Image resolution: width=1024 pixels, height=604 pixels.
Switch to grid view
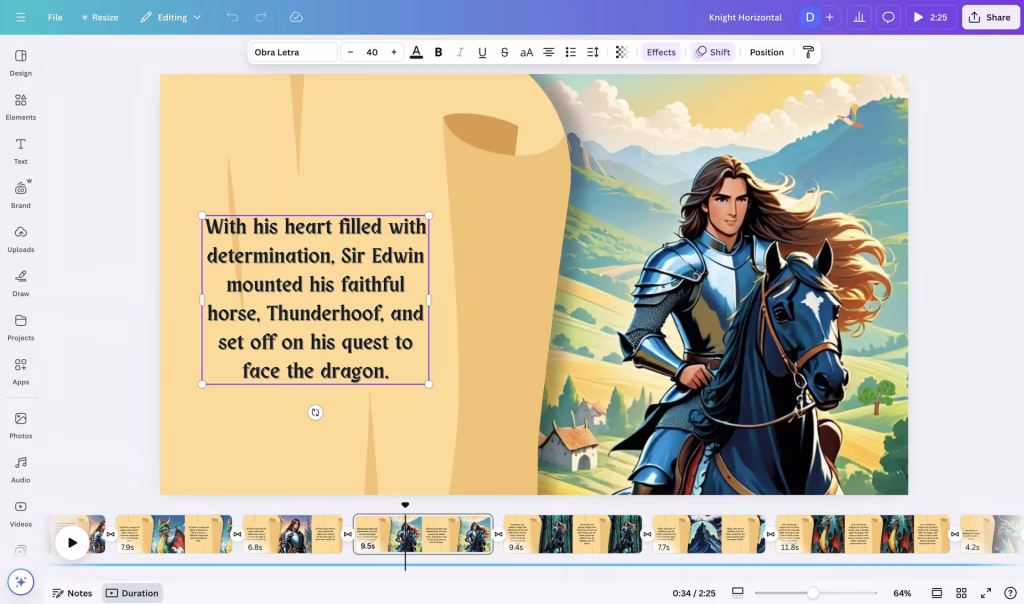coord(961,593)
